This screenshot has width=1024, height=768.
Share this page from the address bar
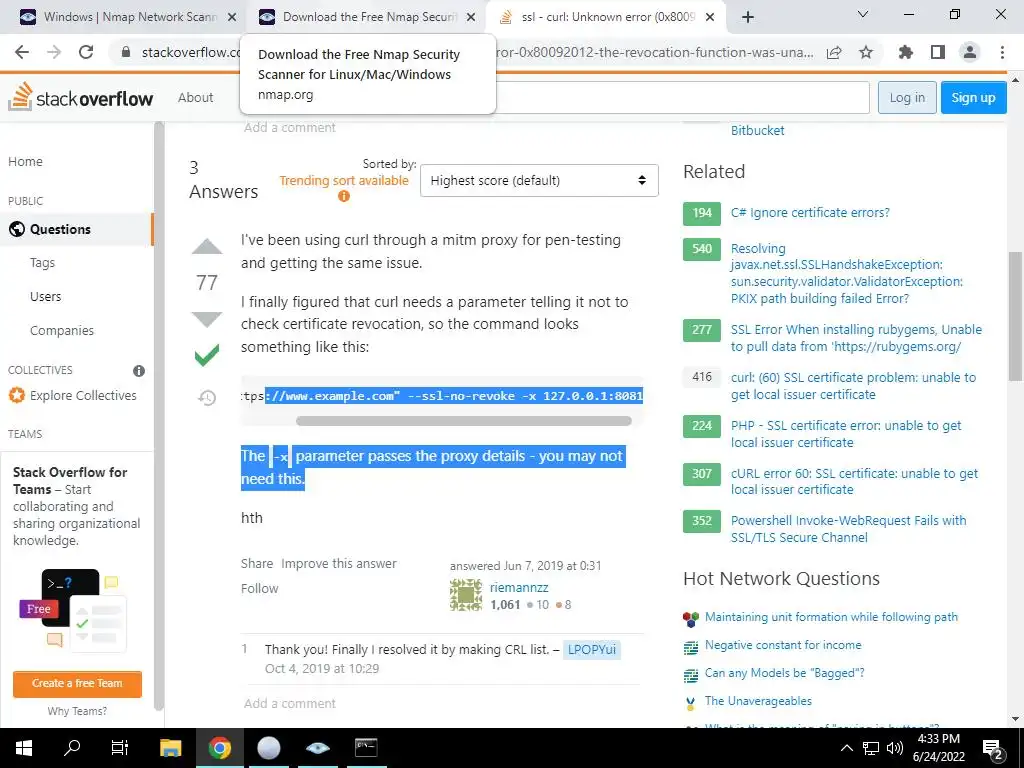pyautogui.click(x=834, y=52)
